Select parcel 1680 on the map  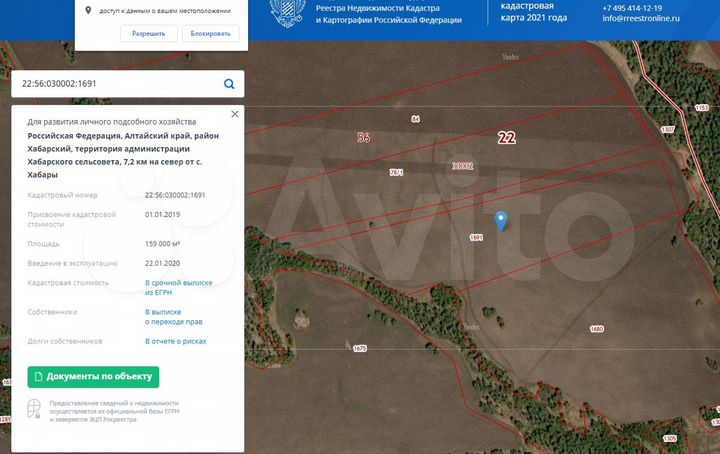pyautogui.click(x=597, y=328)
